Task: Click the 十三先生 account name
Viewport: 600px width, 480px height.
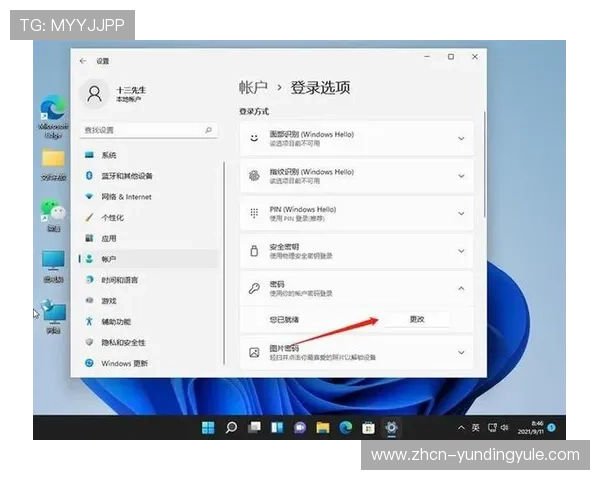Action: [x=131, y=90]
